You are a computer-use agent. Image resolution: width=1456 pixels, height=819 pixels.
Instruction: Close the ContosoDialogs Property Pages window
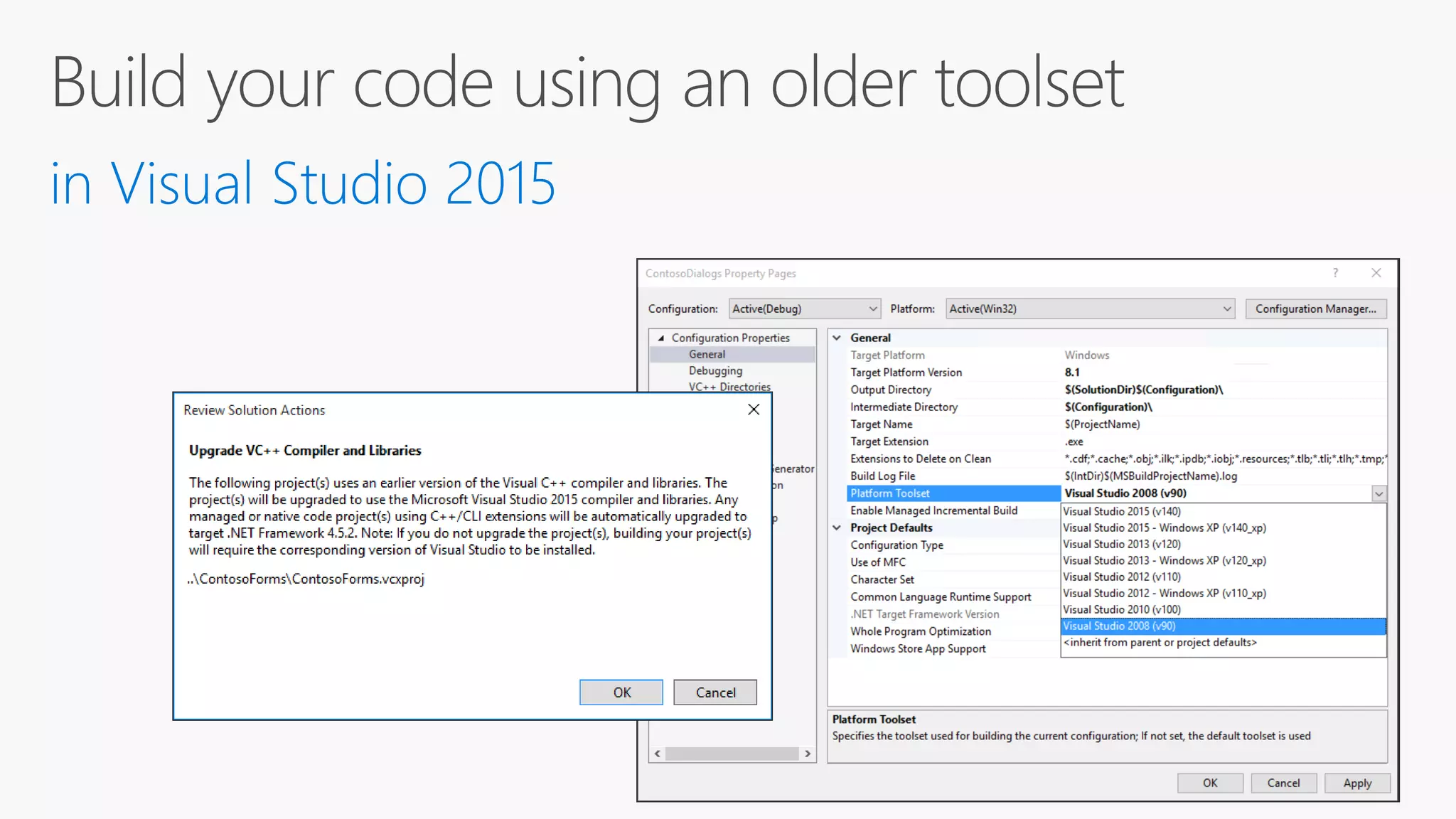point(1376,273)
